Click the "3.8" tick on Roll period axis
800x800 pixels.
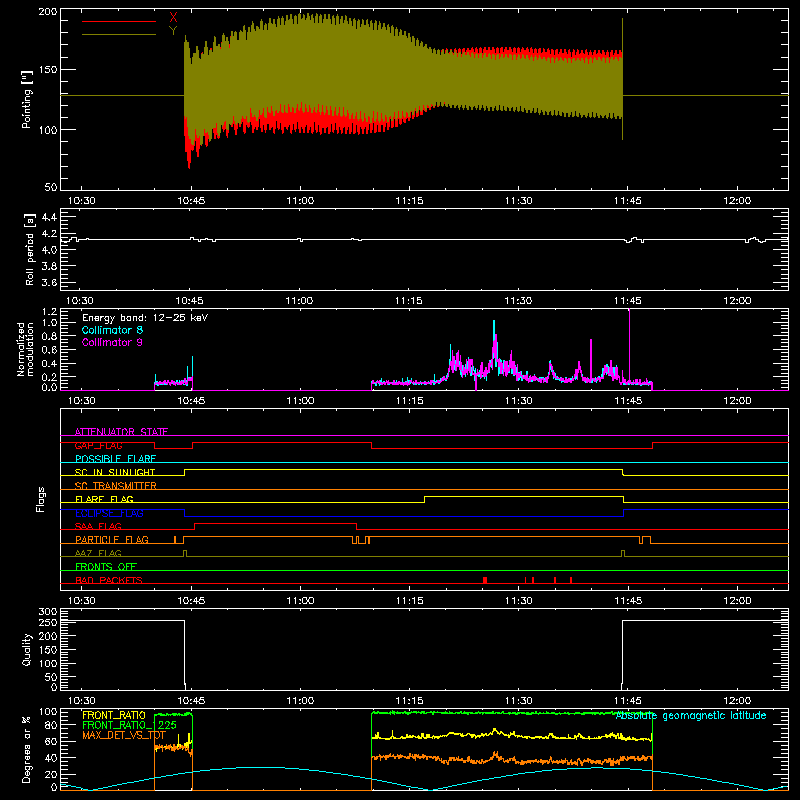[x=49, y=266]
